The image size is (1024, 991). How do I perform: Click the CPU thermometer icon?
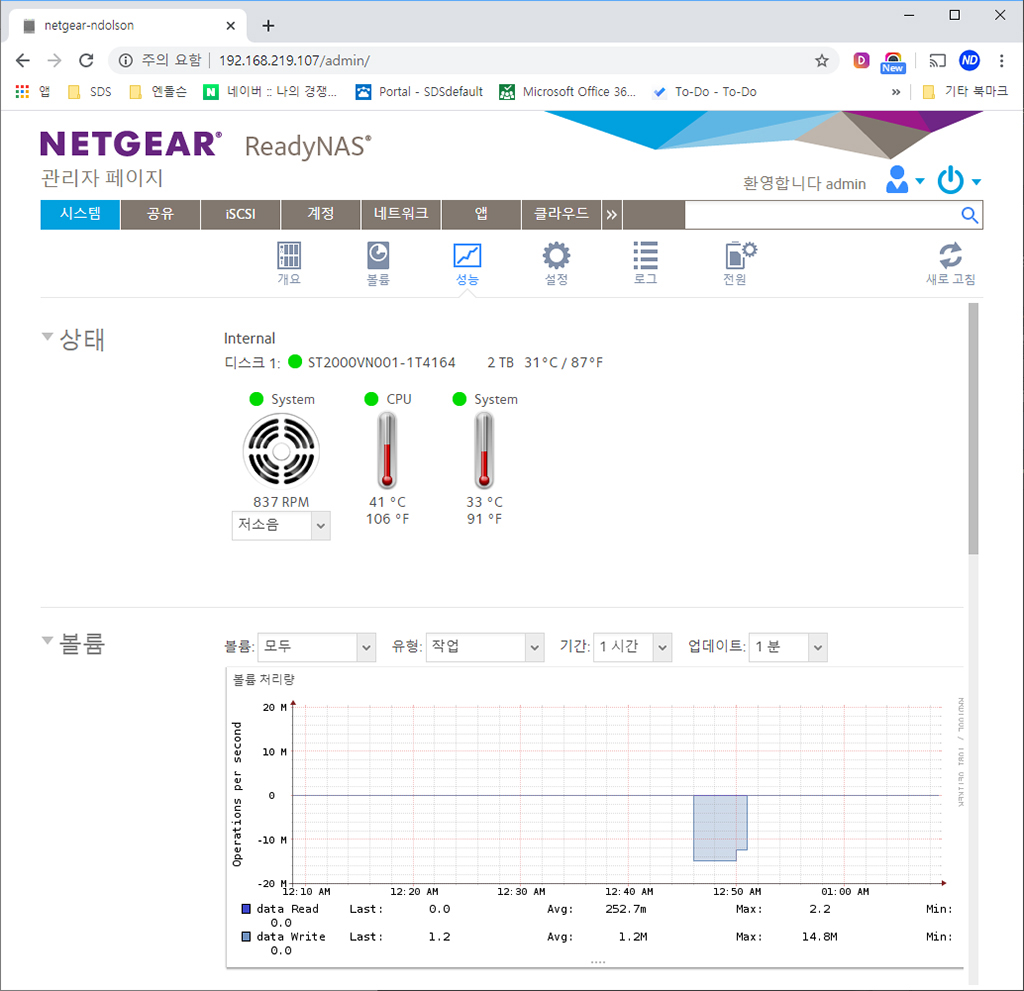tap(387, 451)
